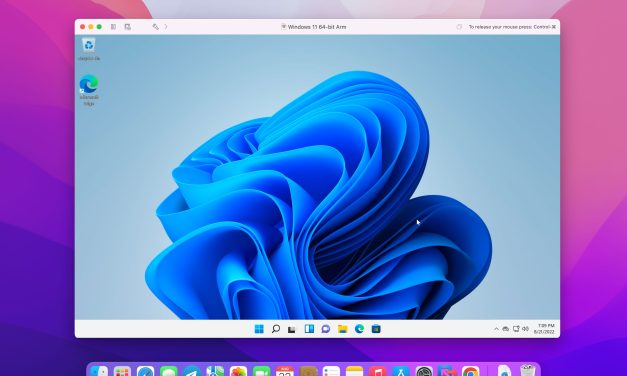
Task: Minimize the VM window with yellow button
Action: click(91, 27)
